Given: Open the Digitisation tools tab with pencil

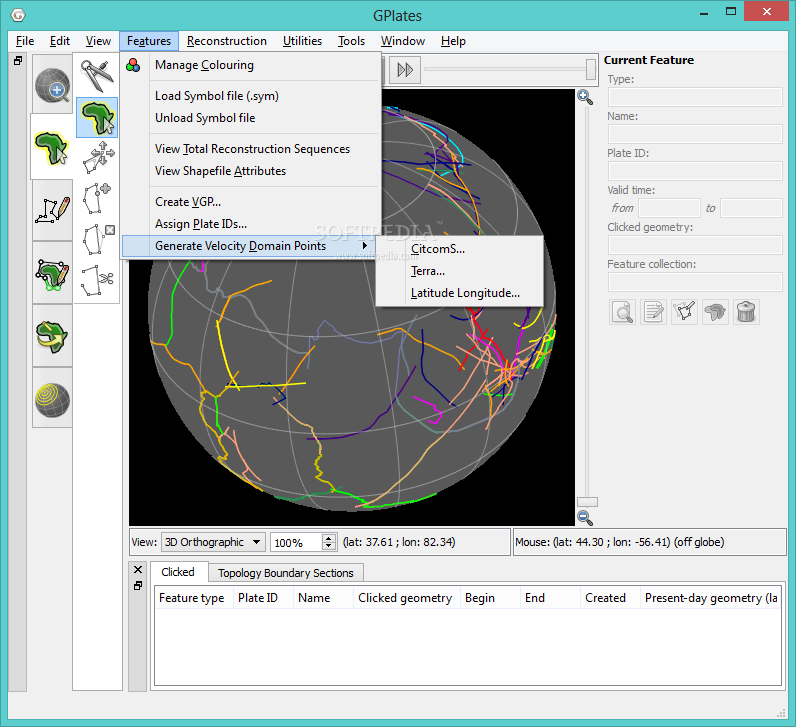Looking at the screenshot, I should [x=52, y=210].
